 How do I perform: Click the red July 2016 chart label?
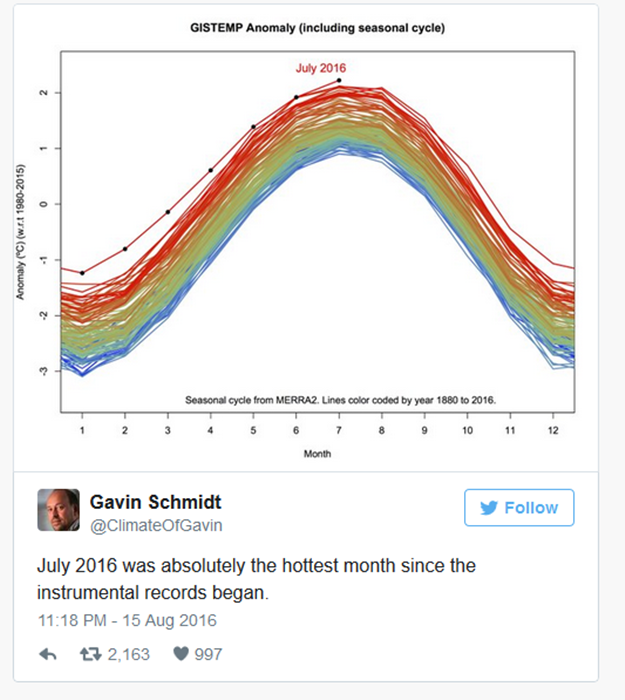(x=320, y=68)
